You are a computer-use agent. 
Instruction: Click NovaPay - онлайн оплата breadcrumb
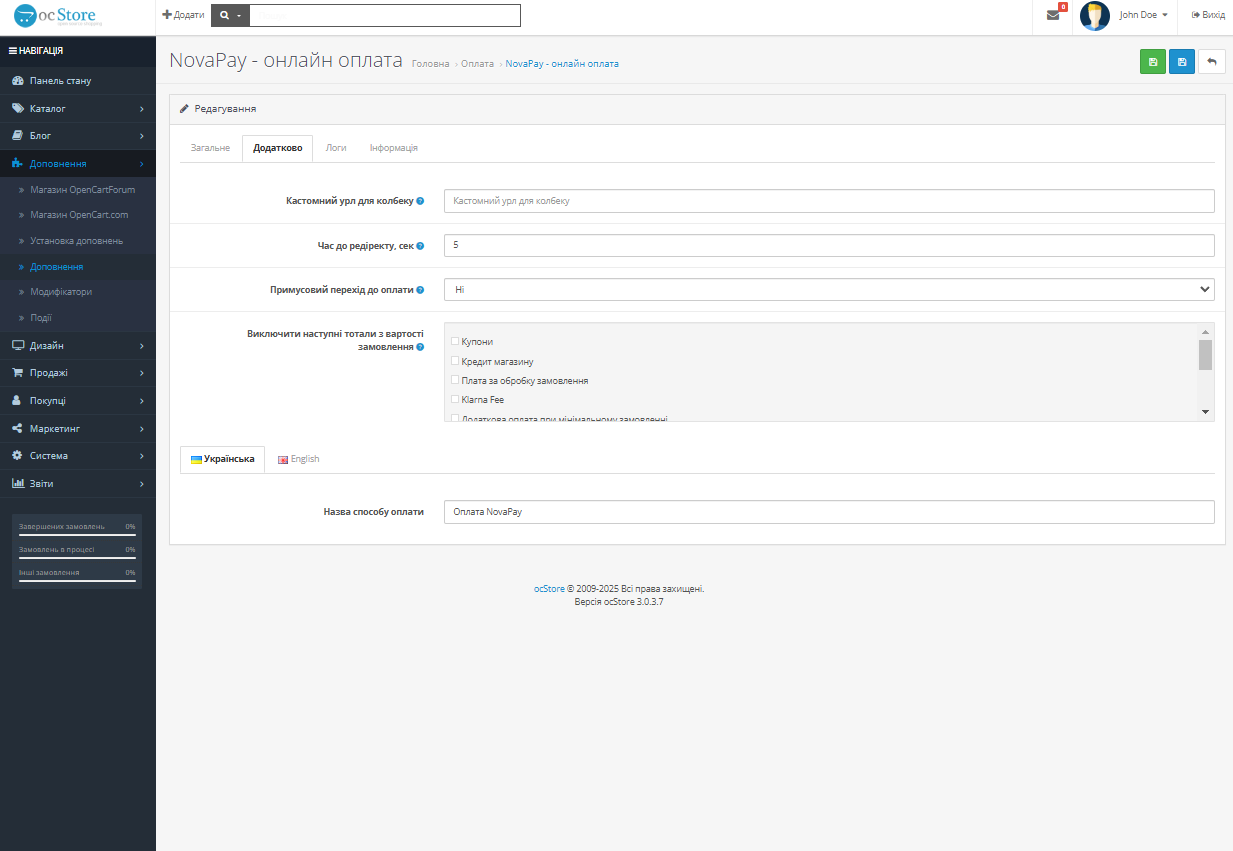pos(562,64)
